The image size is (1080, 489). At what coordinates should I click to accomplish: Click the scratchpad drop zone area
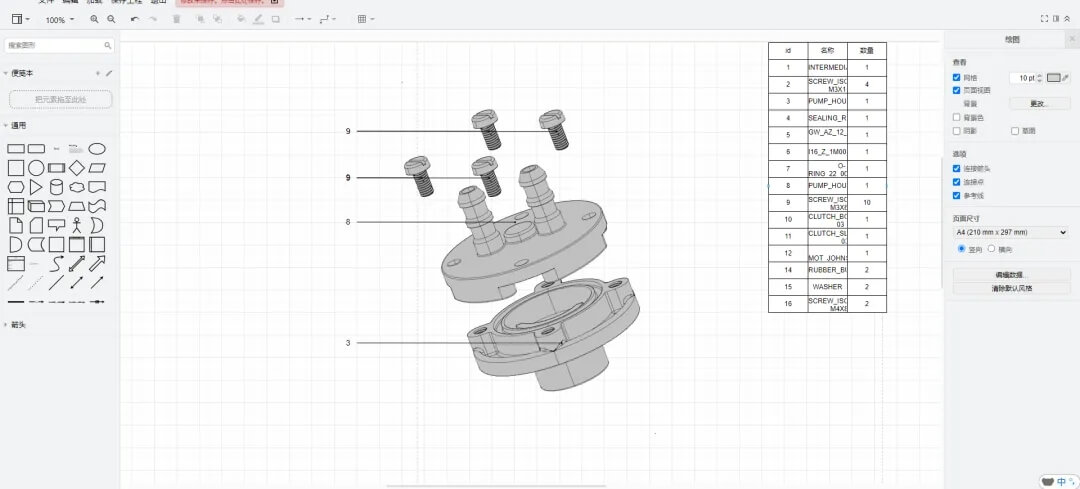click(61, 99)
